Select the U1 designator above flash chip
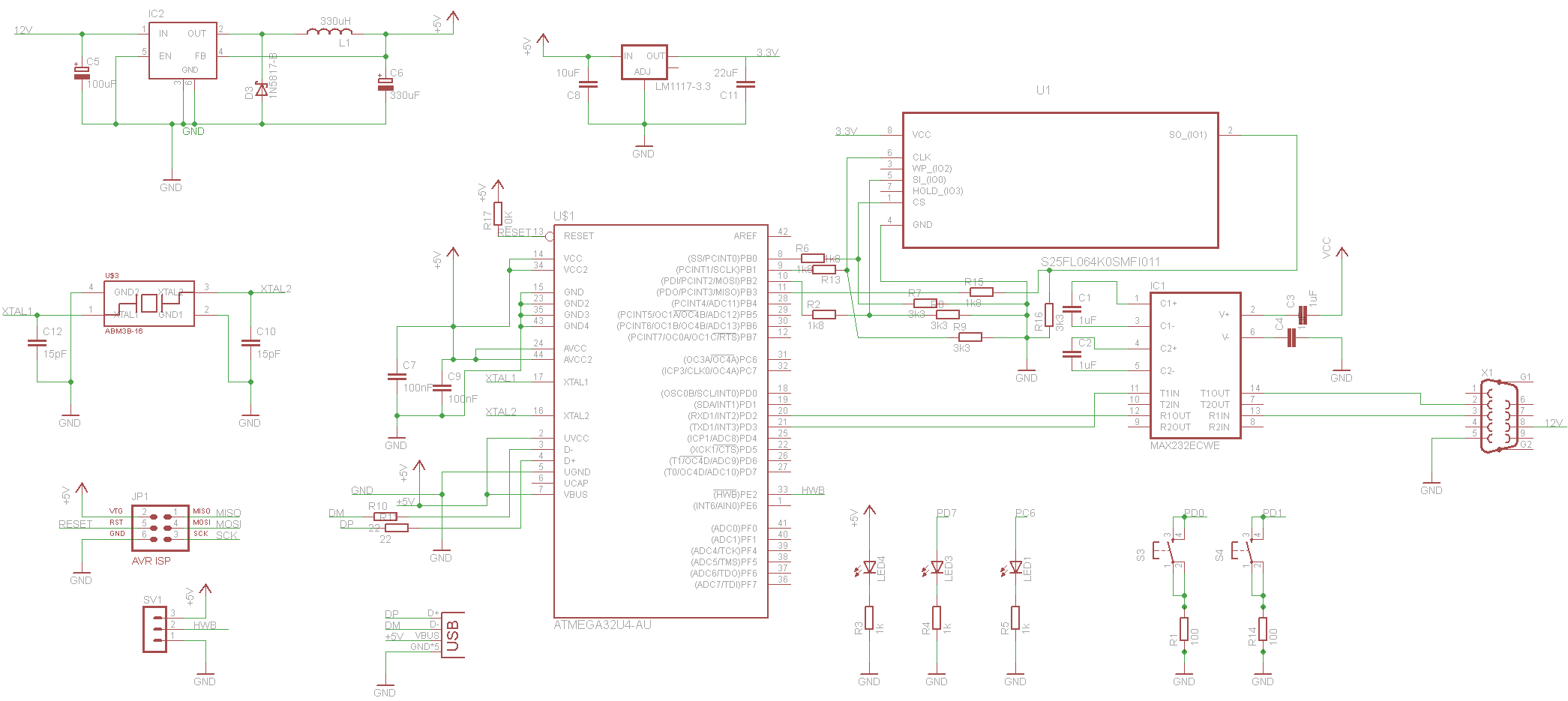The width and height of the screenshot is (1568, 701). [x=1043, y=90]
